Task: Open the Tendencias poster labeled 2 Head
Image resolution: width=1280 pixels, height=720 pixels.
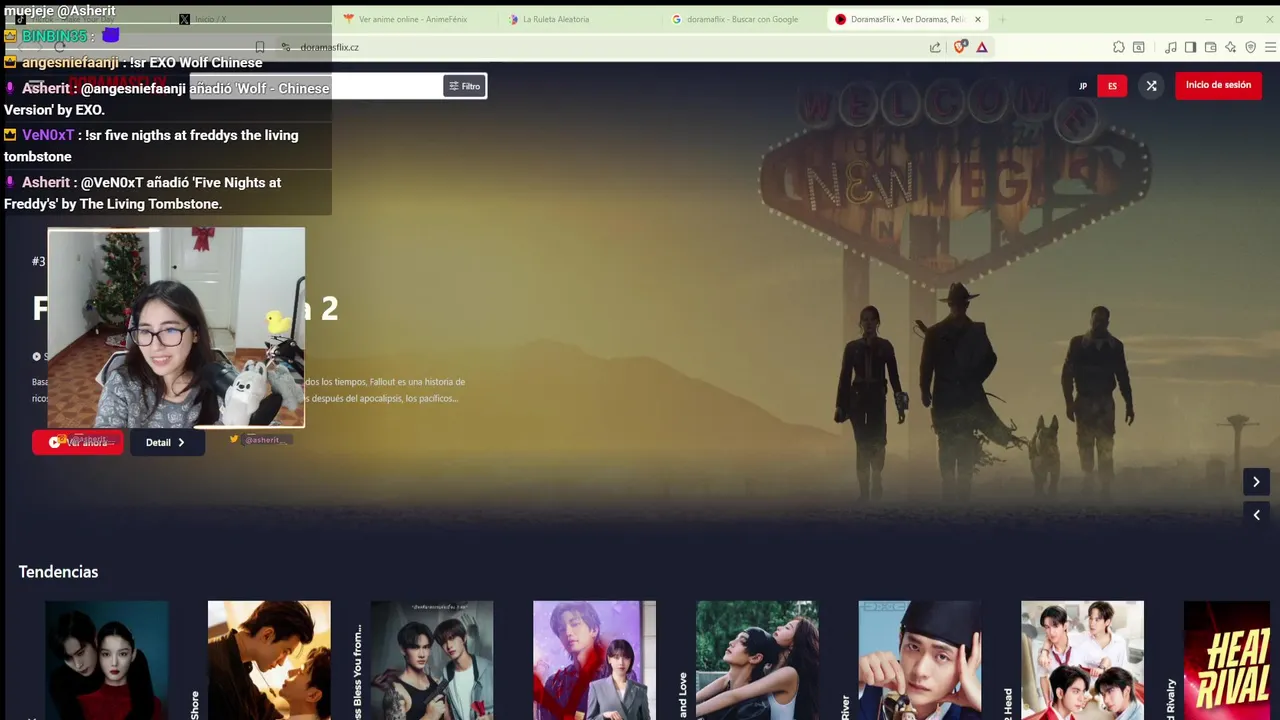Action: tap(1082, 660)
